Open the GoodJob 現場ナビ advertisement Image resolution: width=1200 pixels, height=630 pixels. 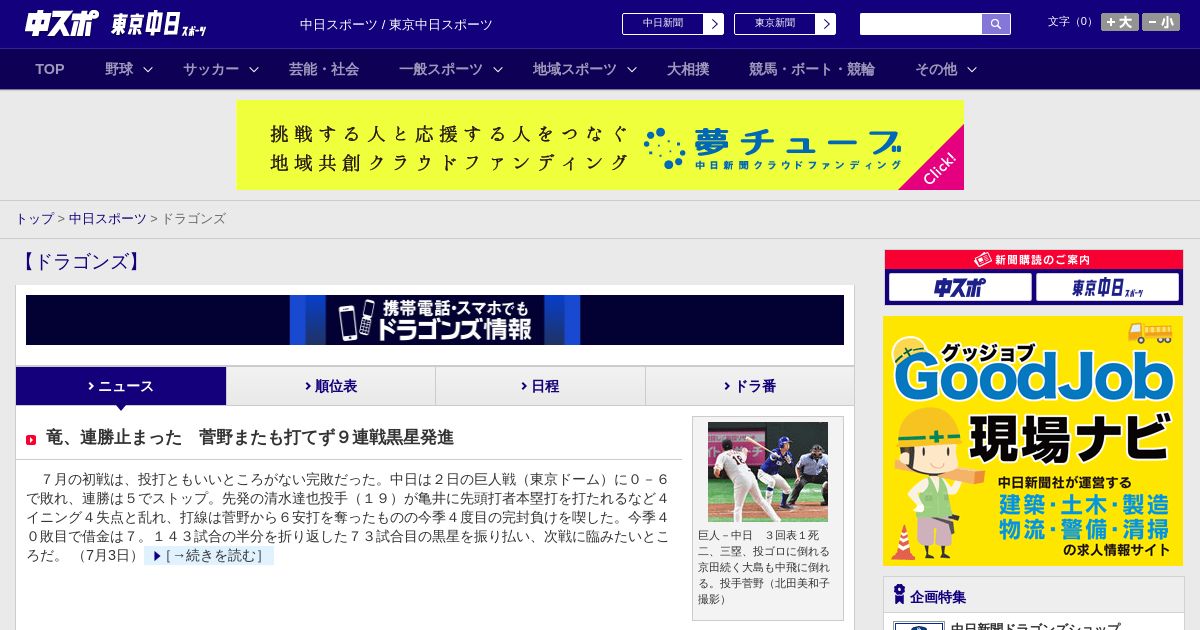(x=1033, y=441)
